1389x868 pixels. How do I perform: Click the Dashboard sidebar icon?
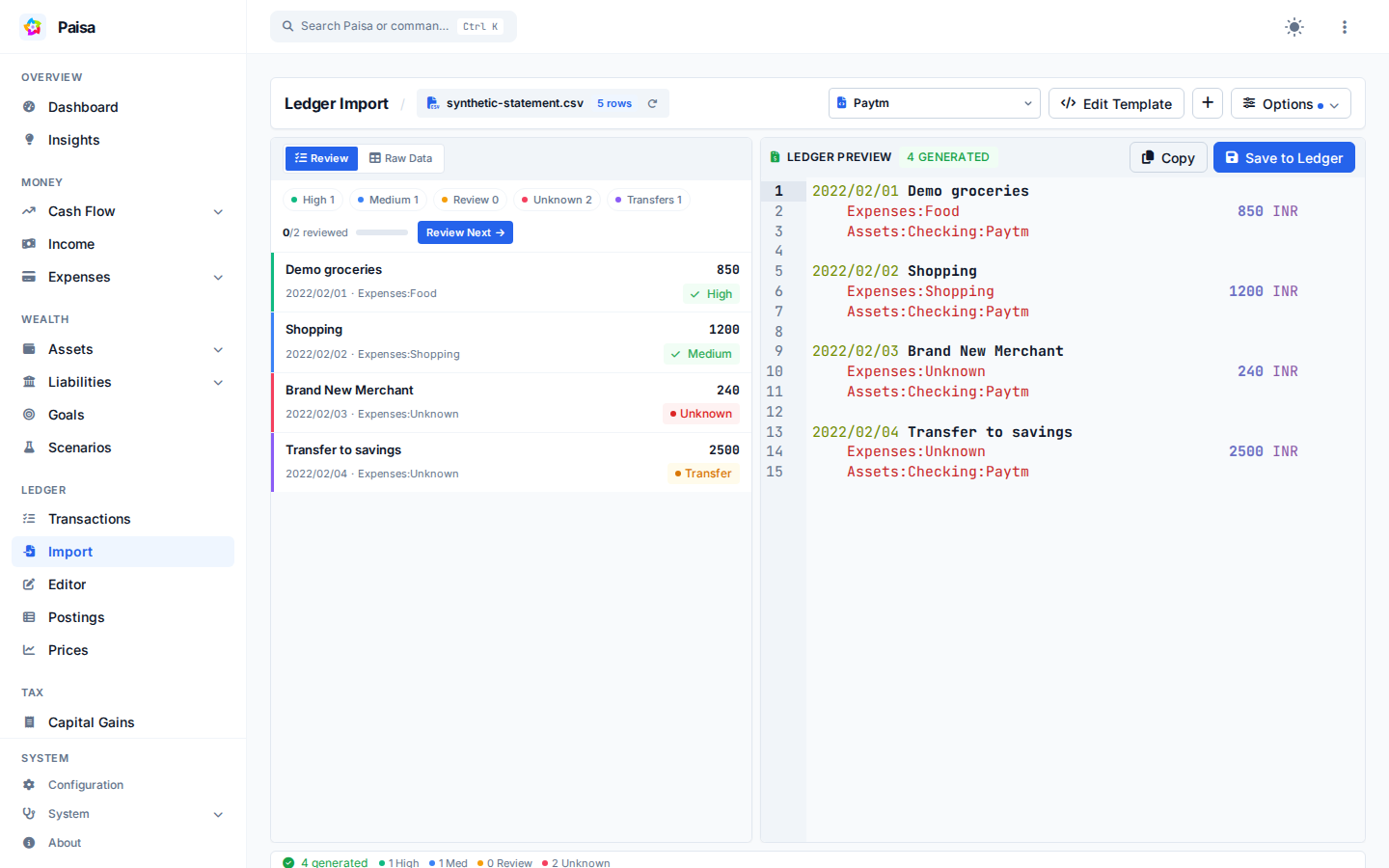[x=29, y=107]
